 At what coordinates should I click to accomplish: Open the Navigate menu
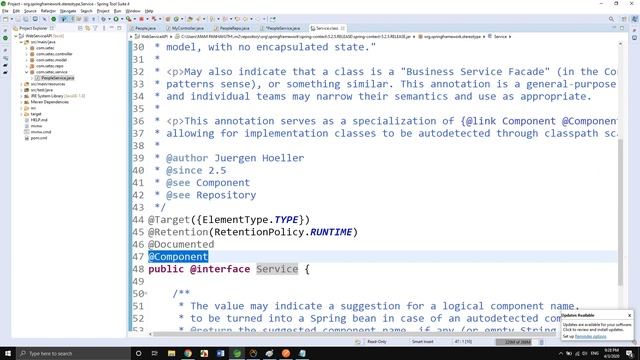[x=68, y=11]
